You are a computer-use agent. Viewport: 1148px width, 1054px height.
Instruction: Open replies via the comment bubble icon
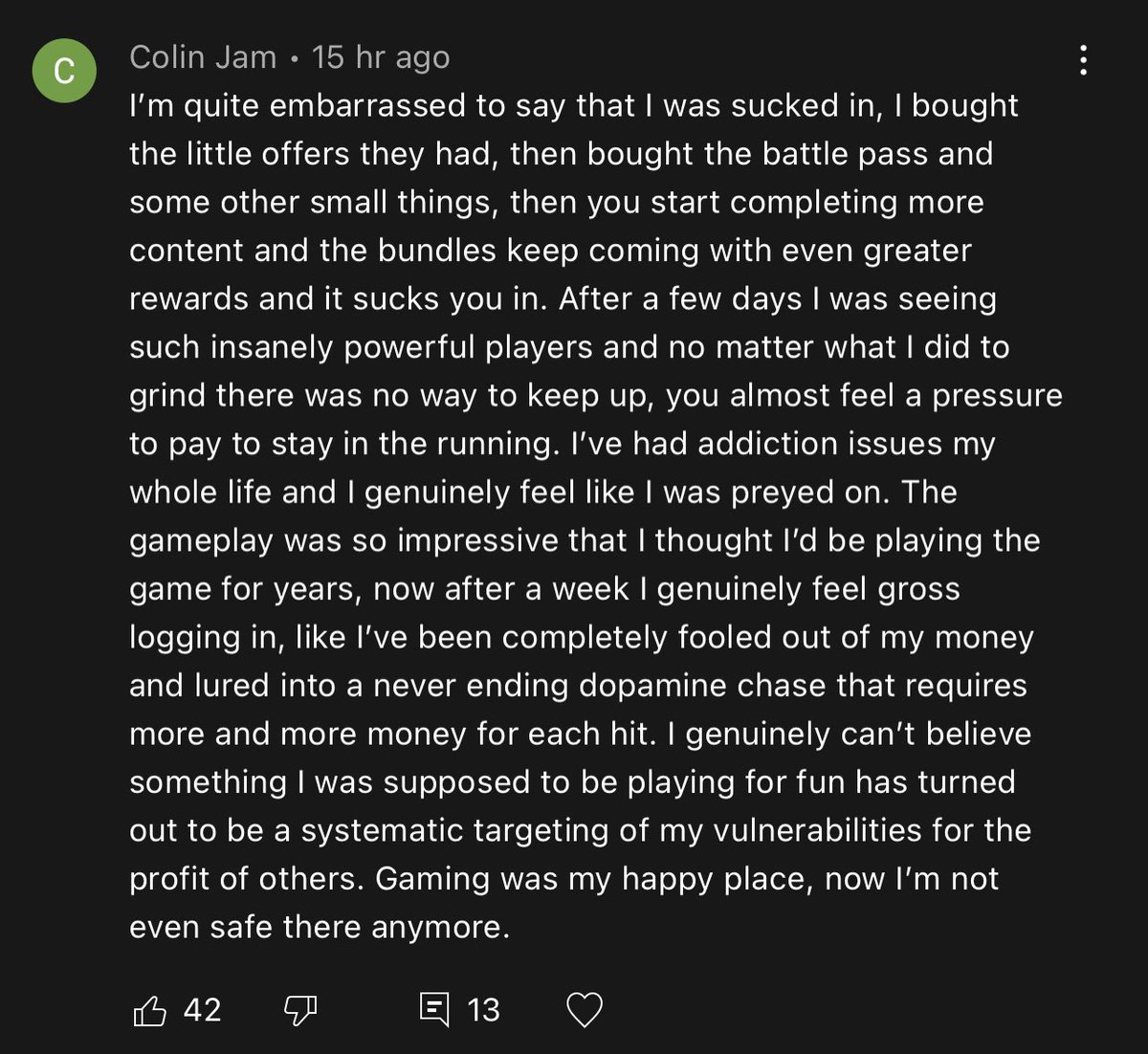(x=434, y=1010)
